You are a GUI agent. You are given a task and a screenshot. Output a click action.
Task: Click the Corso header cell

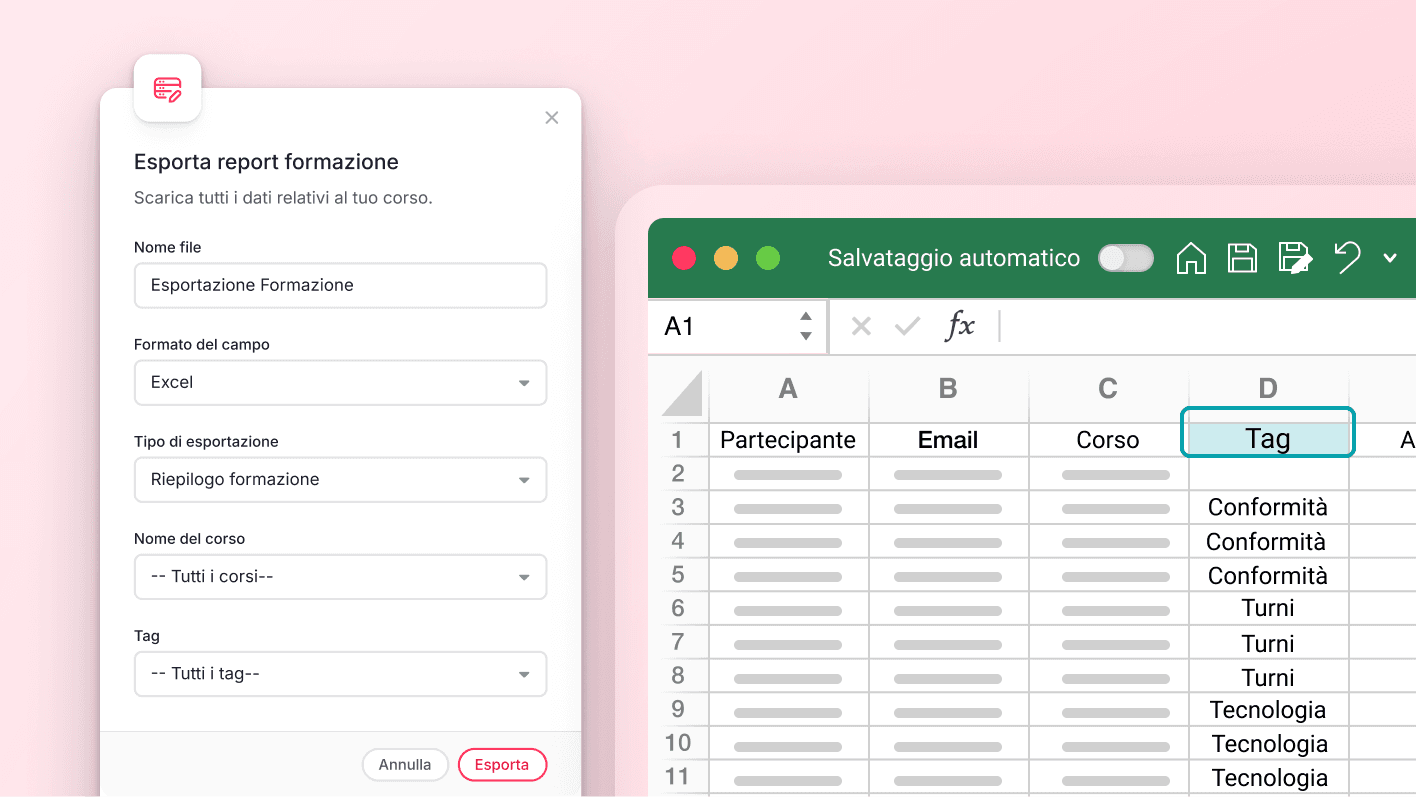coord(1108,440)
